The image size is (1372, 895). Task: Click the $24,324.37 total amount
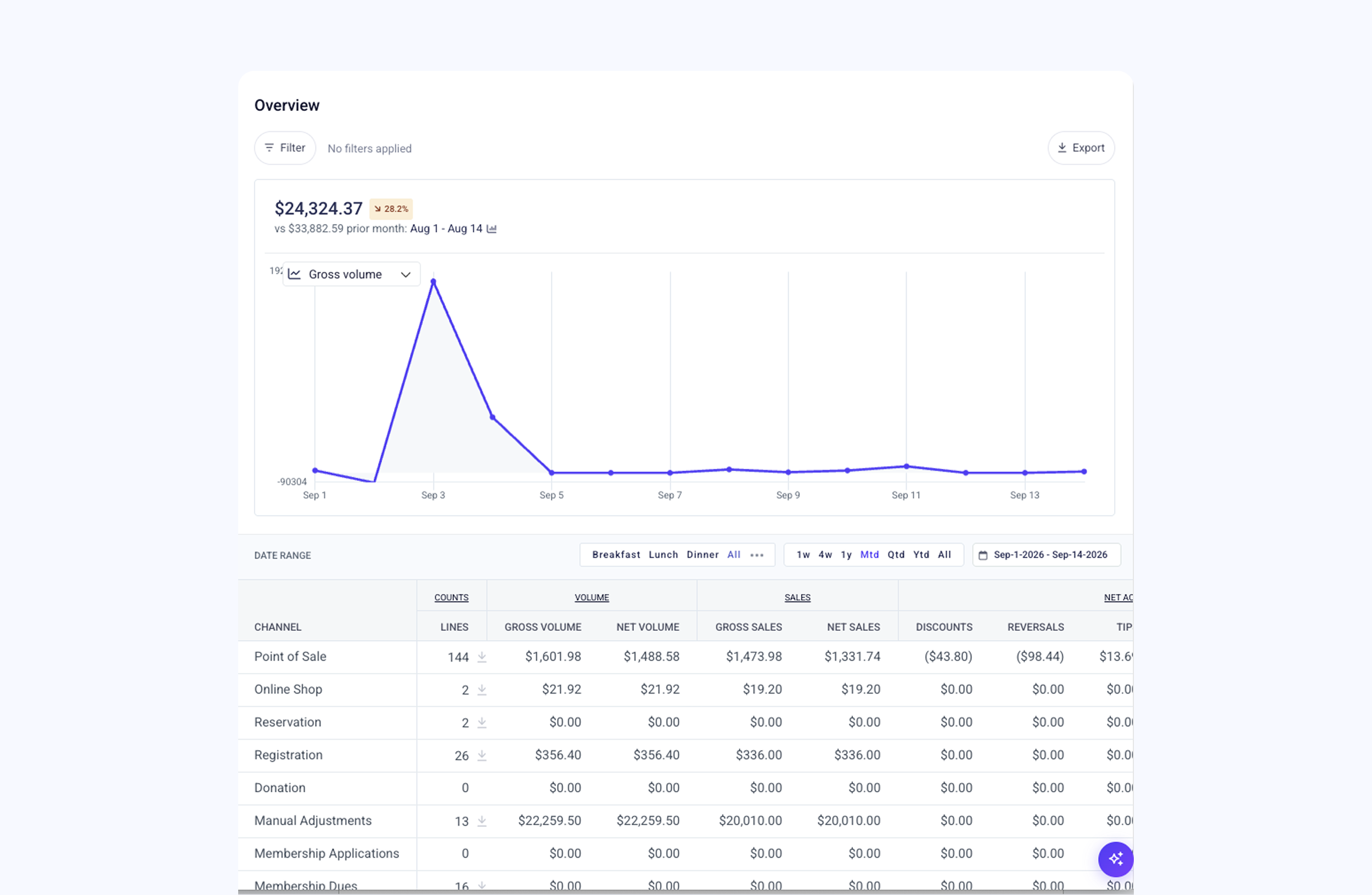coord(318,208)
